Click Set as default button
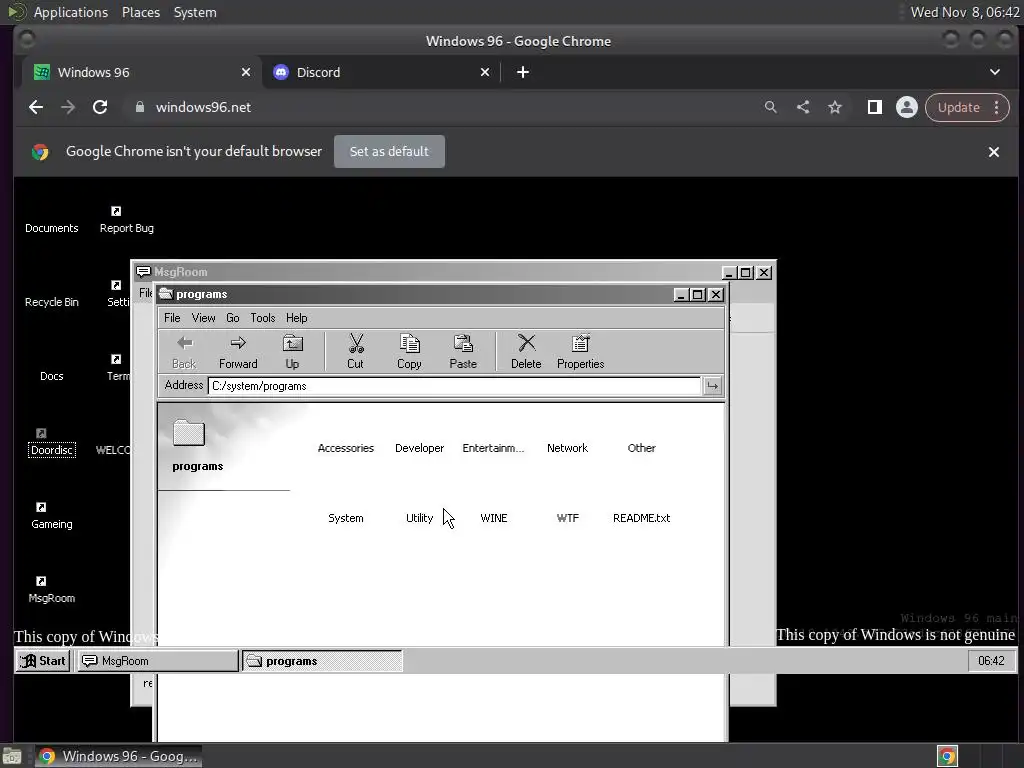 click(x=389, y=152)
